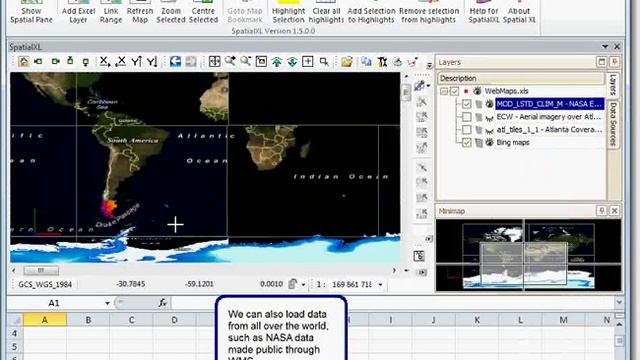Select the zoom in magnifier tool
Image resolution: width=640 pixels, height=360 pixels.
tap(230, 62)
